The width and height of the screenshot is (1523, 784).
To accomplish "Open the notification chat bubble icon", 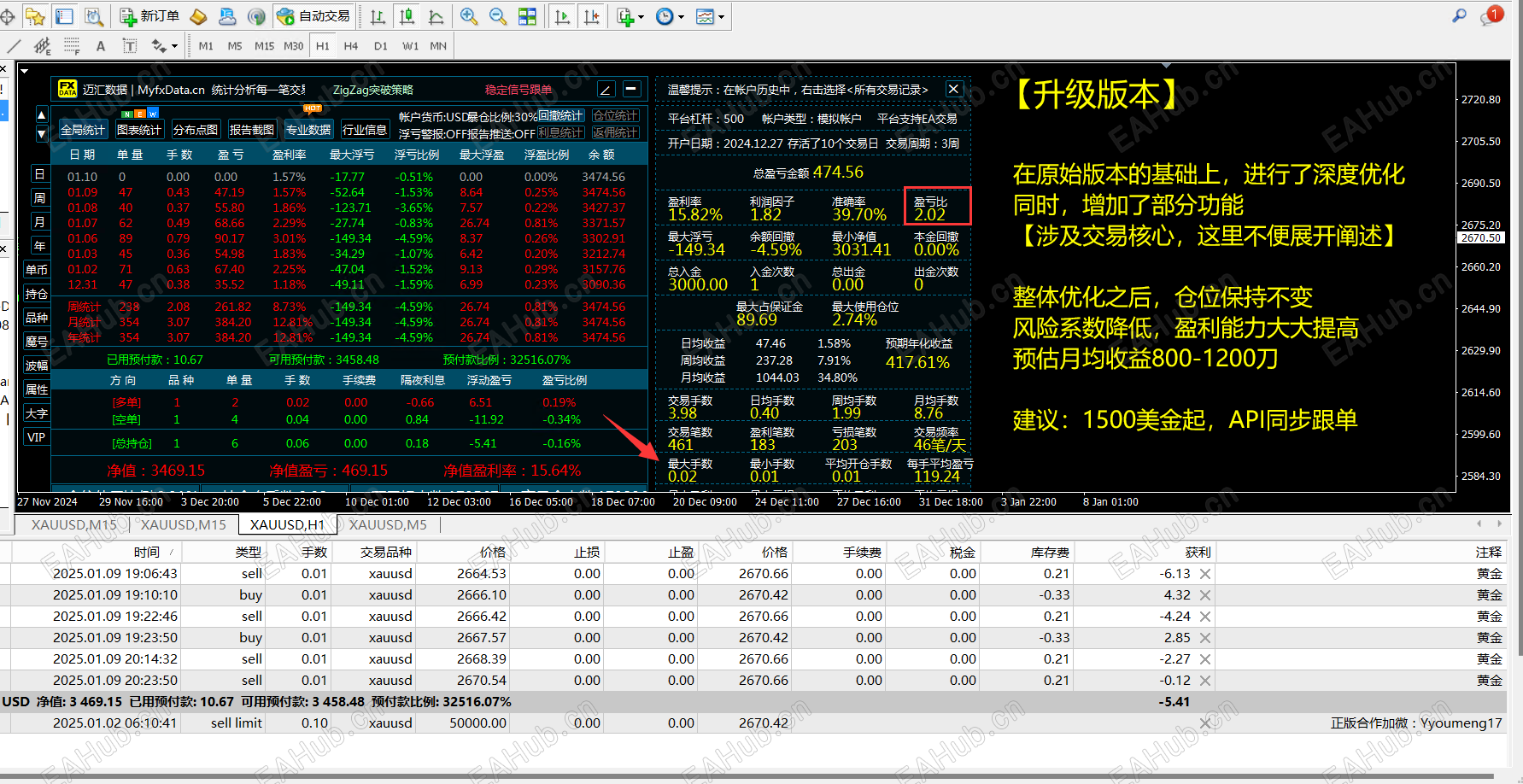I will point(1491,15).
